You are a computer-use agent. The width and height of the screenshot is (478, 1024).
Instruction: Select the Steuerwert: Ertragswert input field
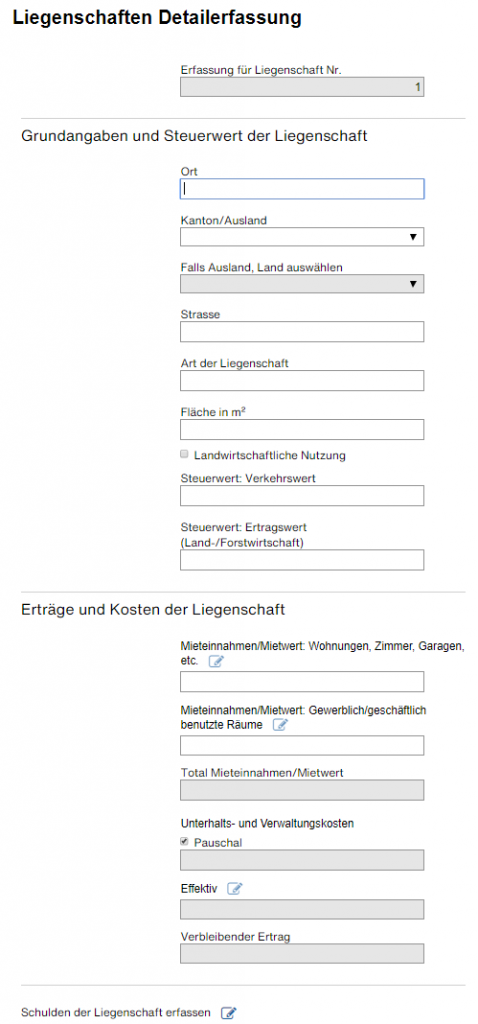click(302, 560)
